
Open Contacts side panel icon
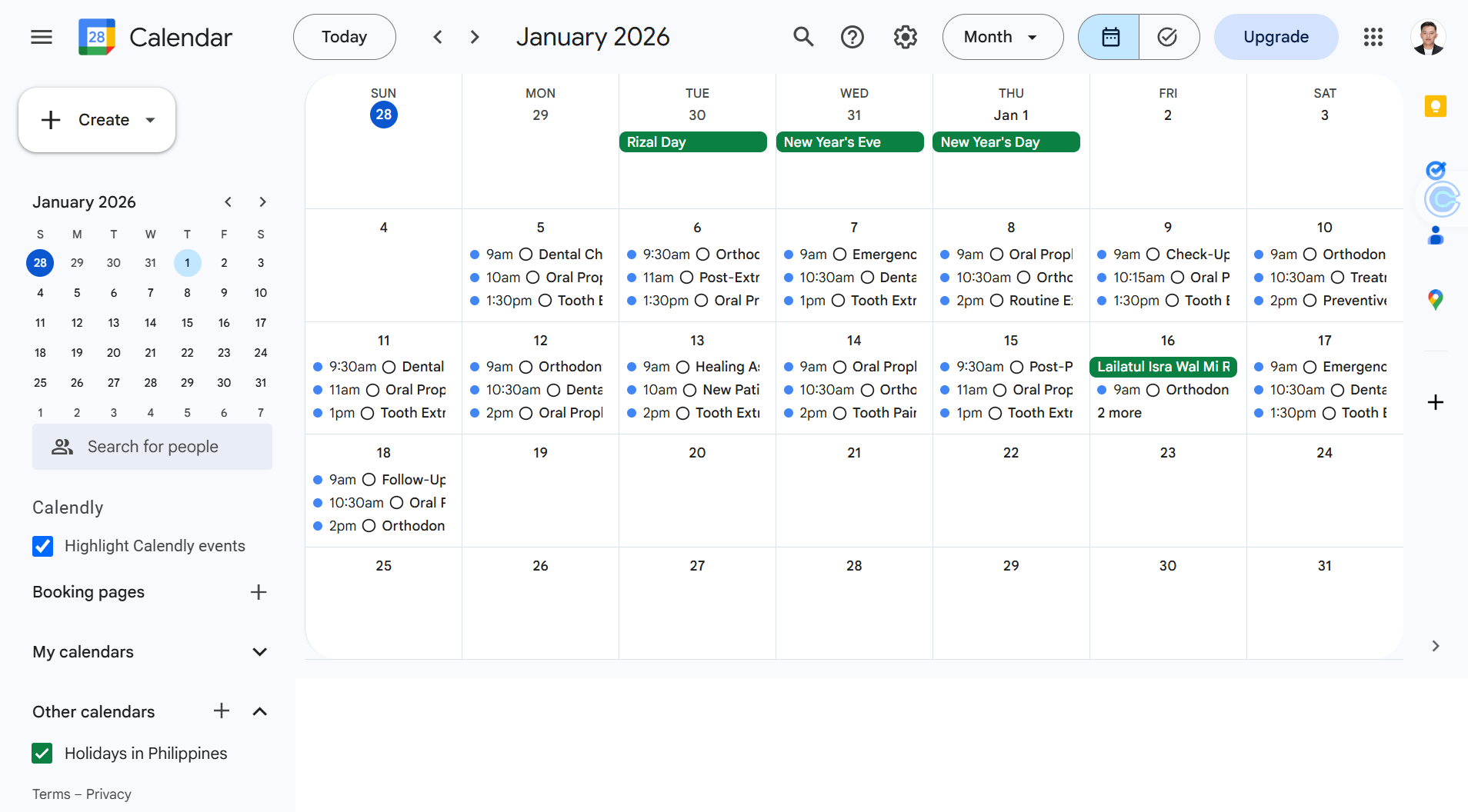pyautogui.click(x=1436, y=235)
